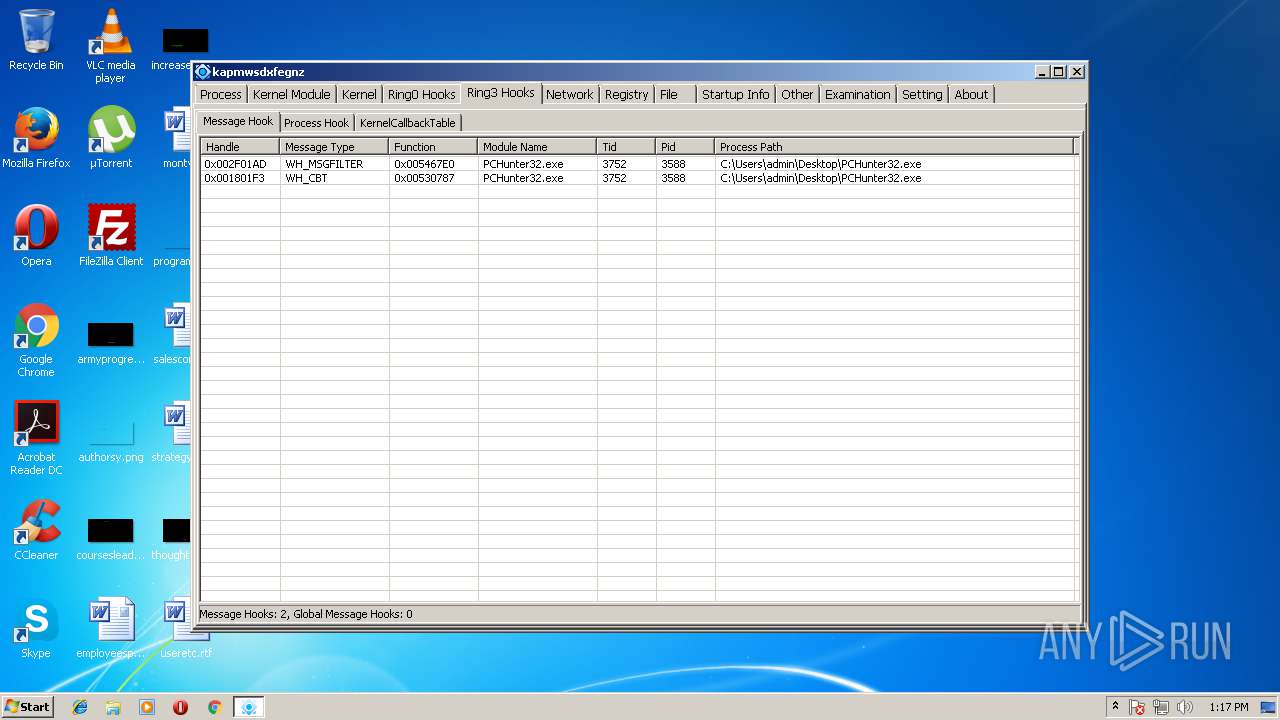
Task: Select the courseslead... desktop file
Action: coord(110,538)
